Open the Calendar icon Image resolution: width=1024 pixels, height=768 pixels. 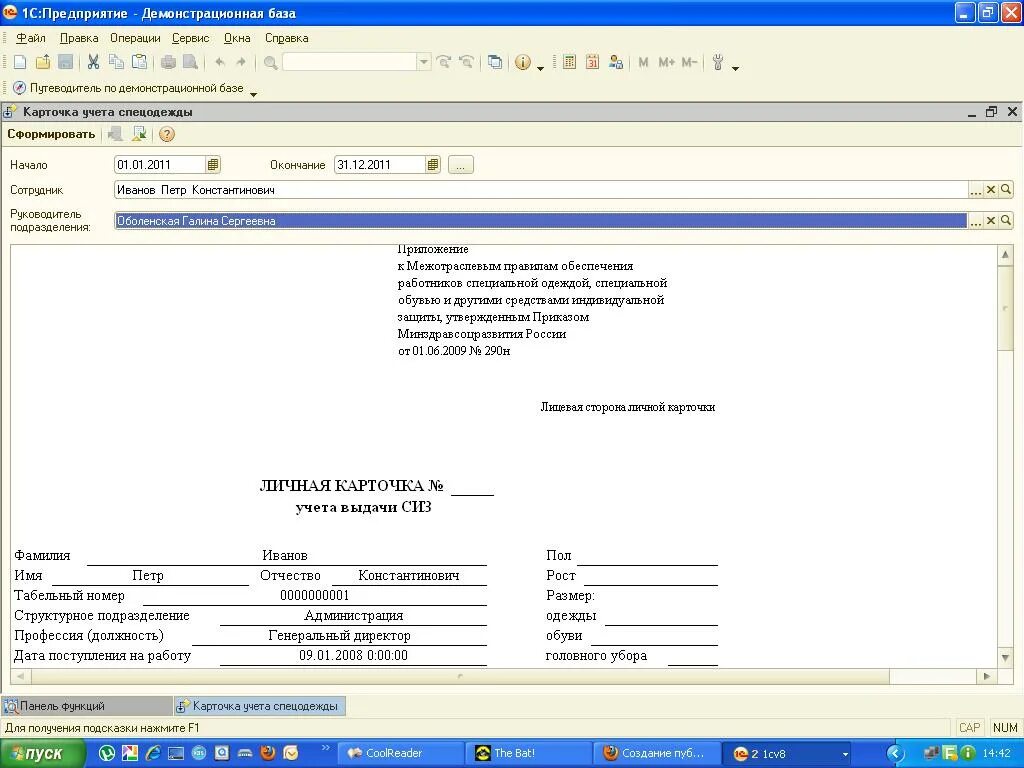pos(592,62)
